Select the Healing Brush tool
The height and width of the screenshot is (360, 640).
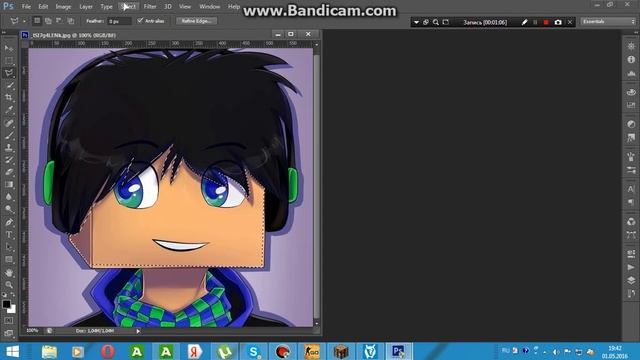[9, 123]
